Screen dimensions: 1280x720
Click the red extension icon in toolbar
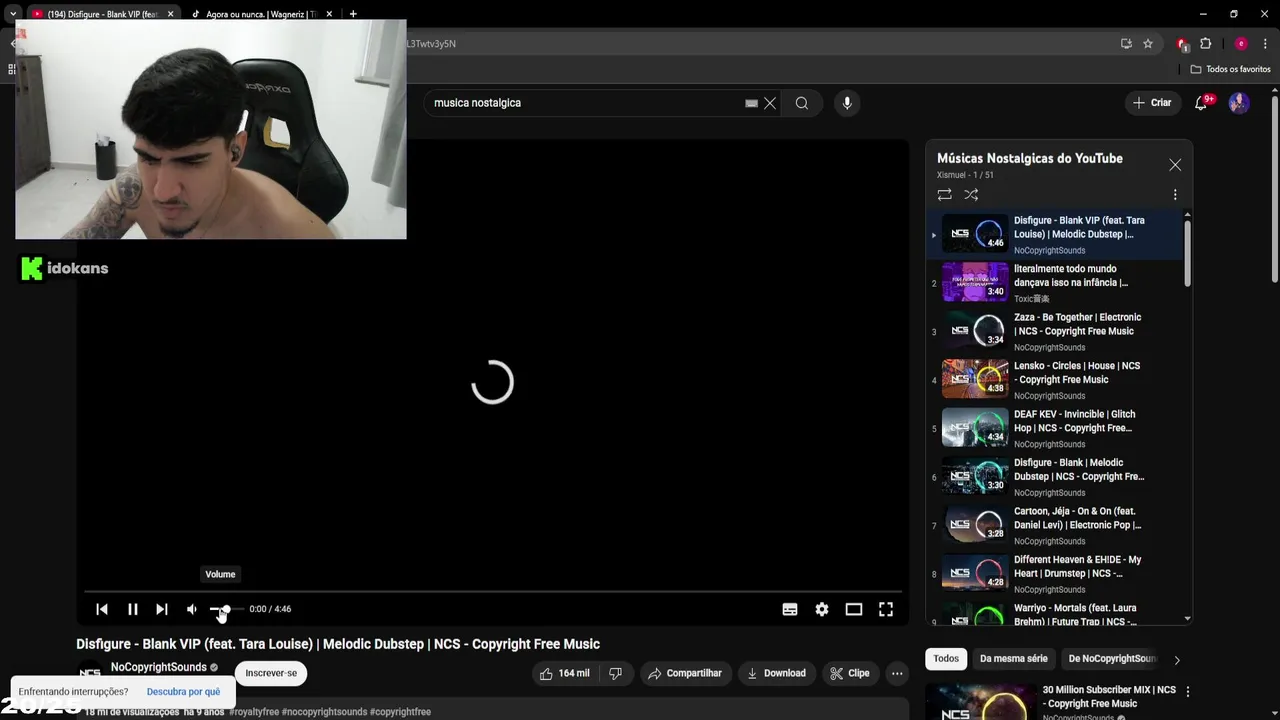pyautogui.click(x=1182, y=44)
